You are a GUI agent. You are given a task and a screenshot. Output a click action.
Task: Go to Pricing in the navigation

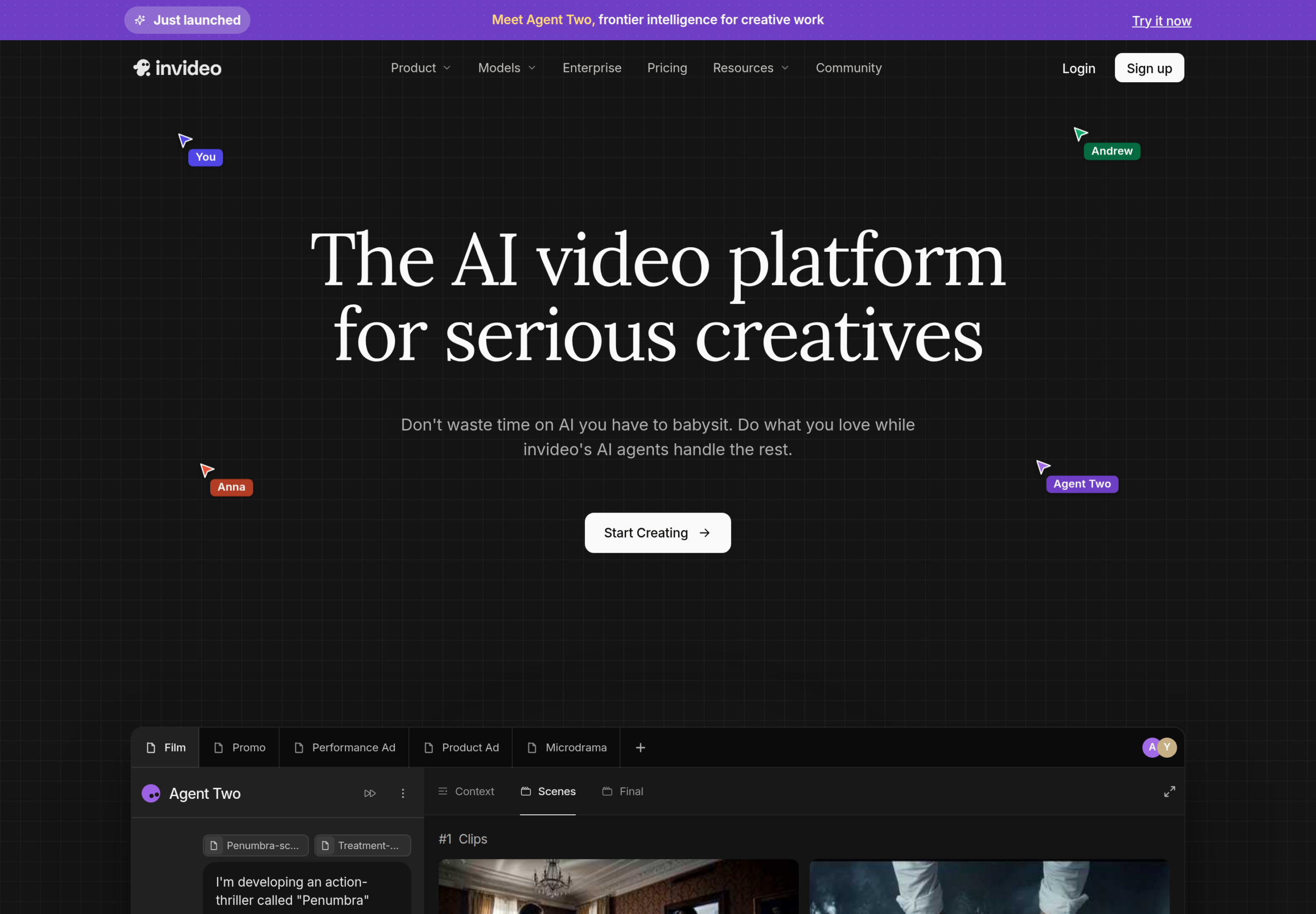667,67
